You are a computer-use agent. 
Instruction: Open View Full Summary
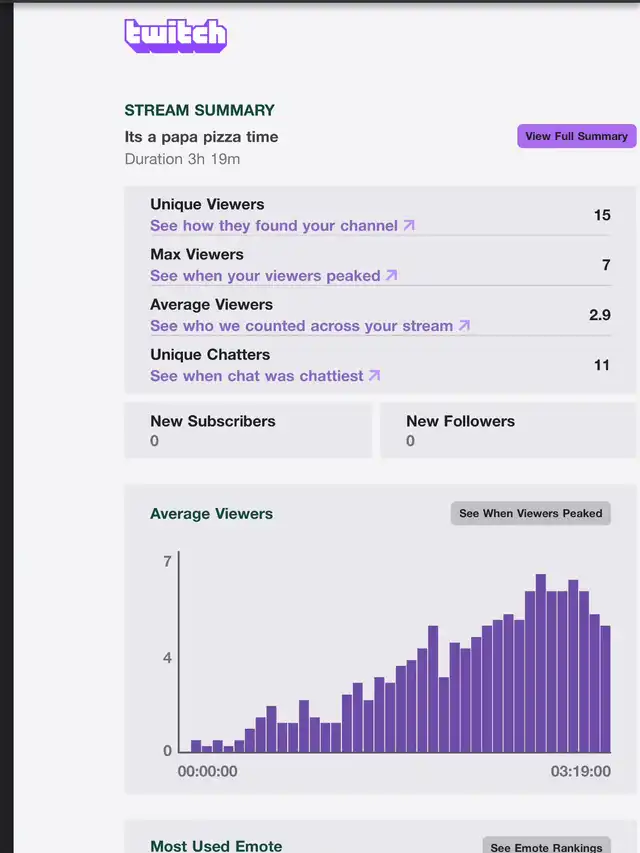(576, 136)
